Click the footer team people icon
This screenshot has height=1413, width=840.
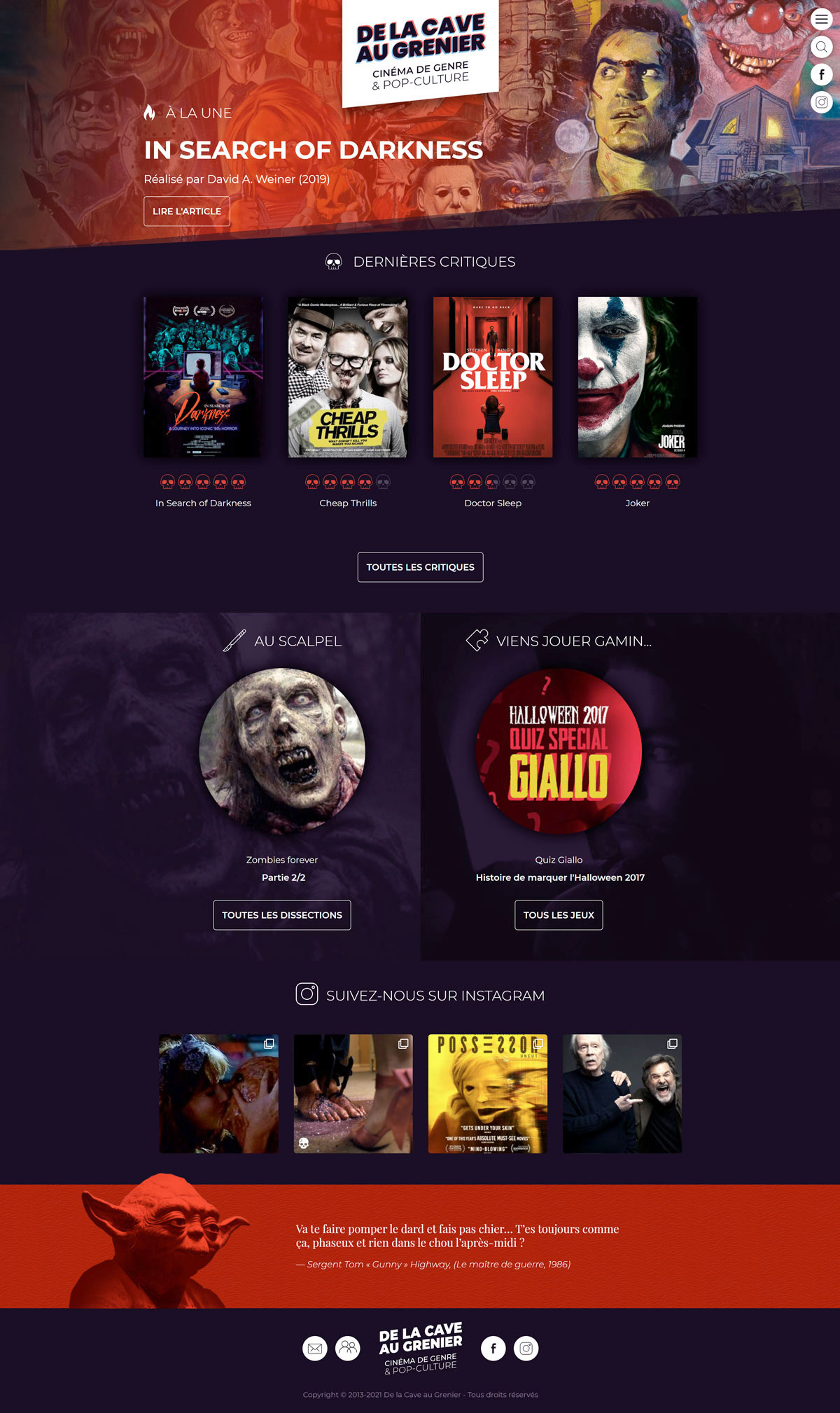click(x=348, y=1348)
